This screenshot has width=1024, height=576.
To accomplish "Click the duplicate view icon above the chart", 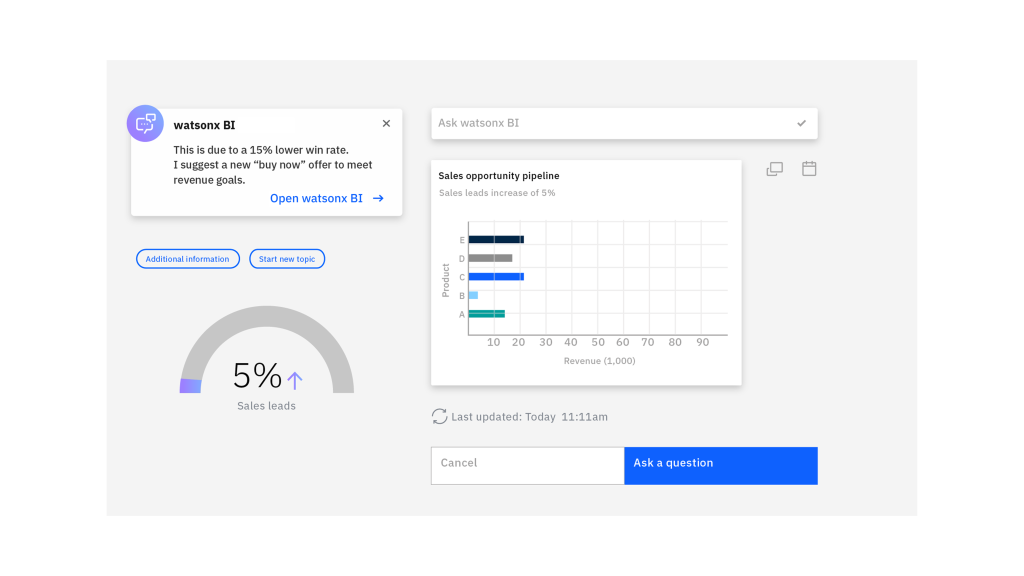I will pos(774,168).
